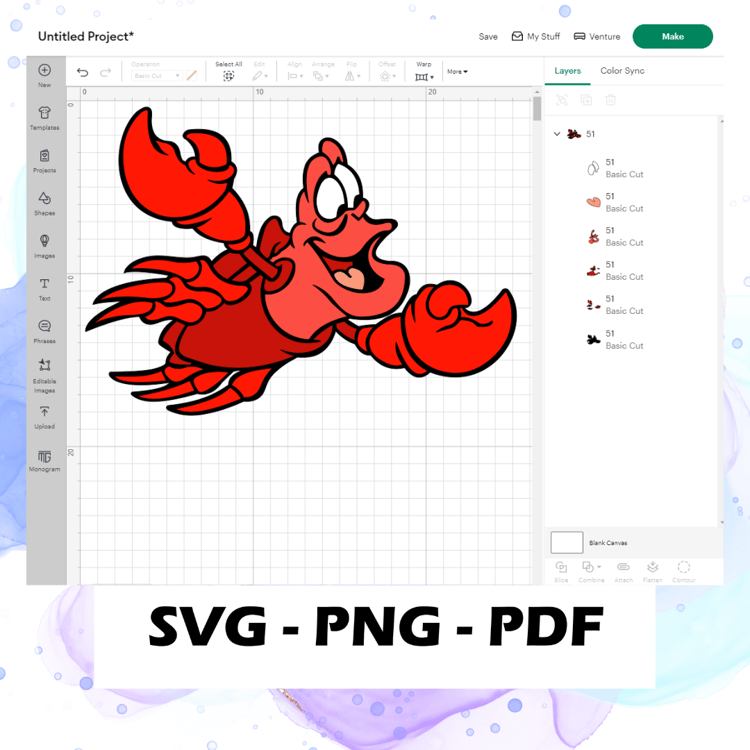This screenshot has width=750, height=750.
Task: Click the Attach tool
Action: coord(623,572)
